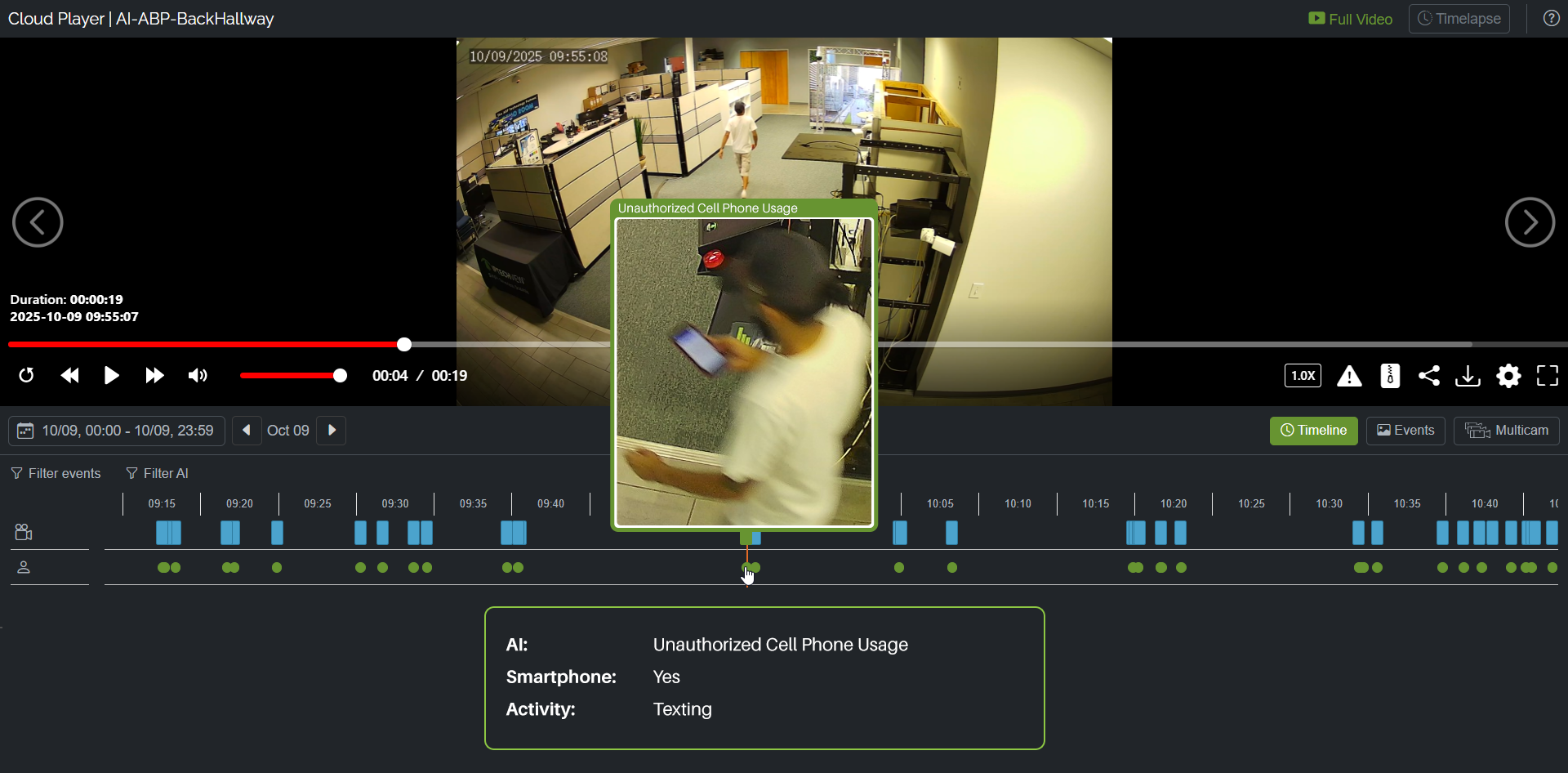Open the player settings gear
Screen dimensions: 1568x773
[1508, 376]
